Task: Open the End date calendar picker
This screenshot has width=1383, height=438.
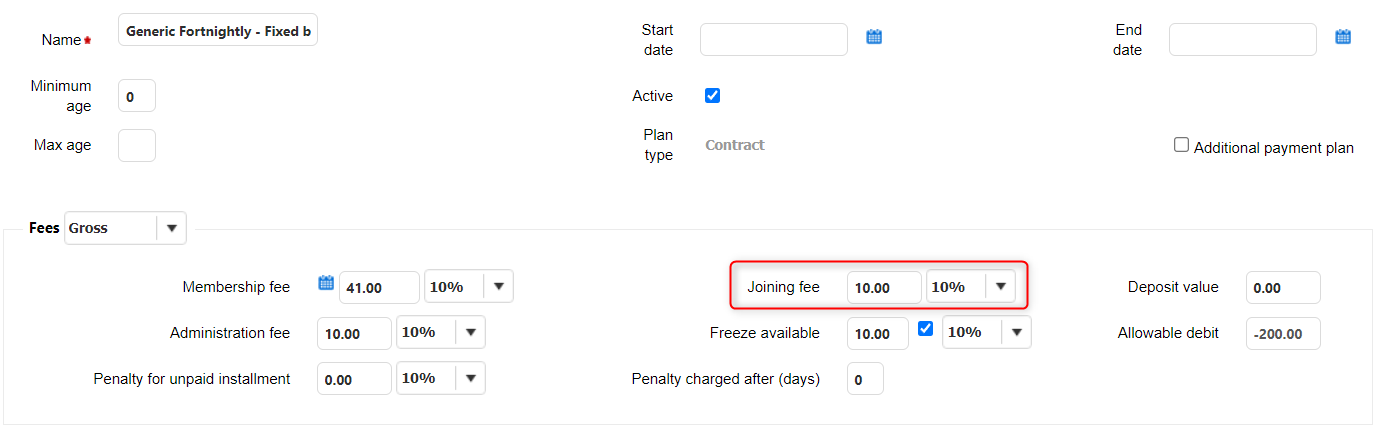Action: coord(1343,38)
